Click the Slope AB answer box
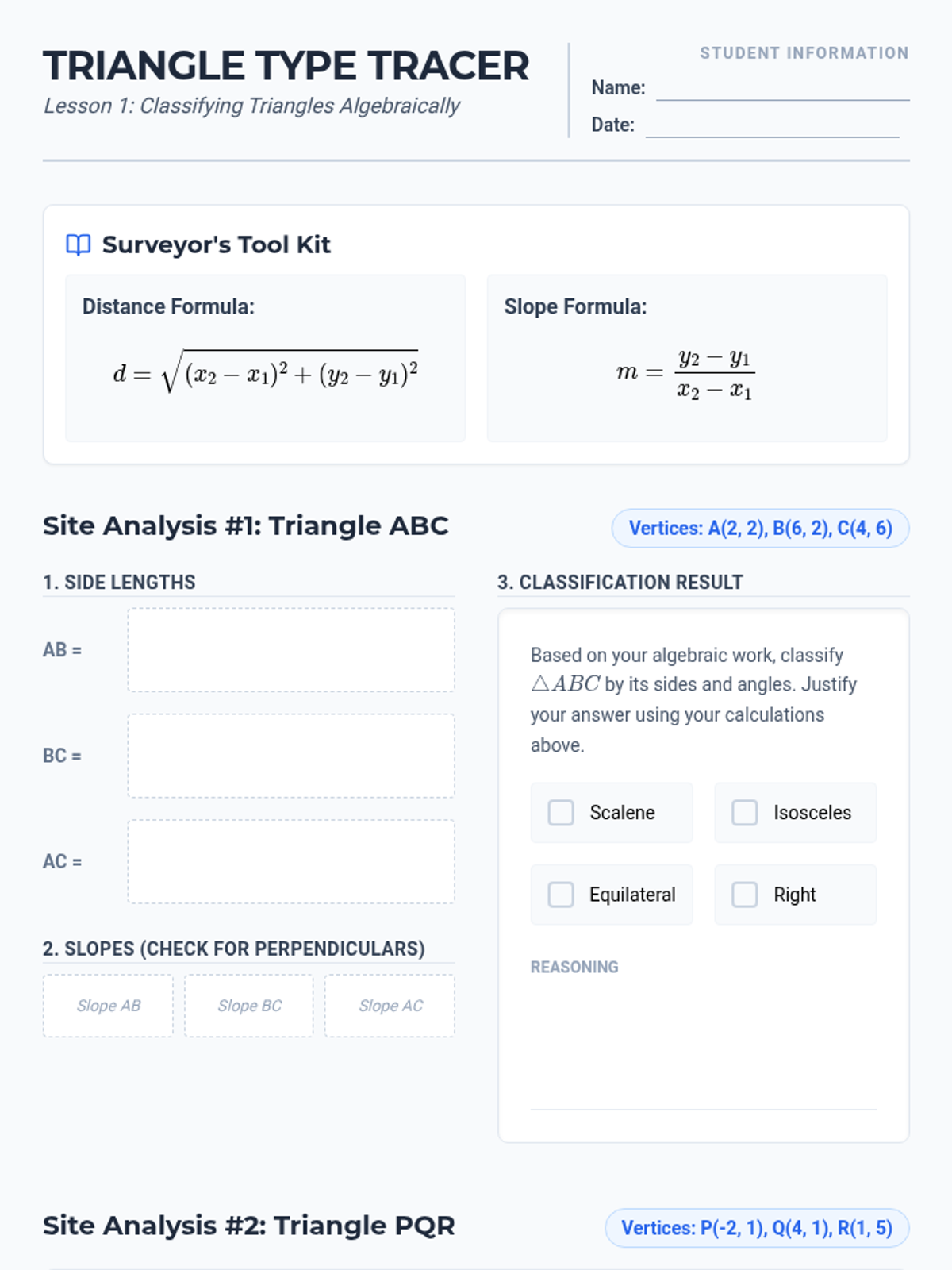This screenshot has width=952, height=1270. point(108,1006)
